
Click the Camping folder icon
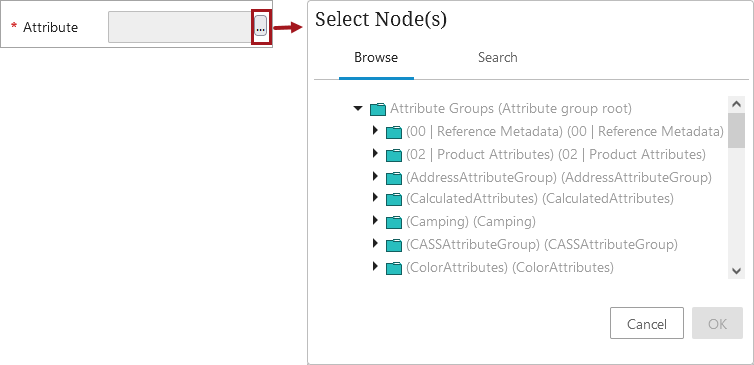tap(394, 222)
